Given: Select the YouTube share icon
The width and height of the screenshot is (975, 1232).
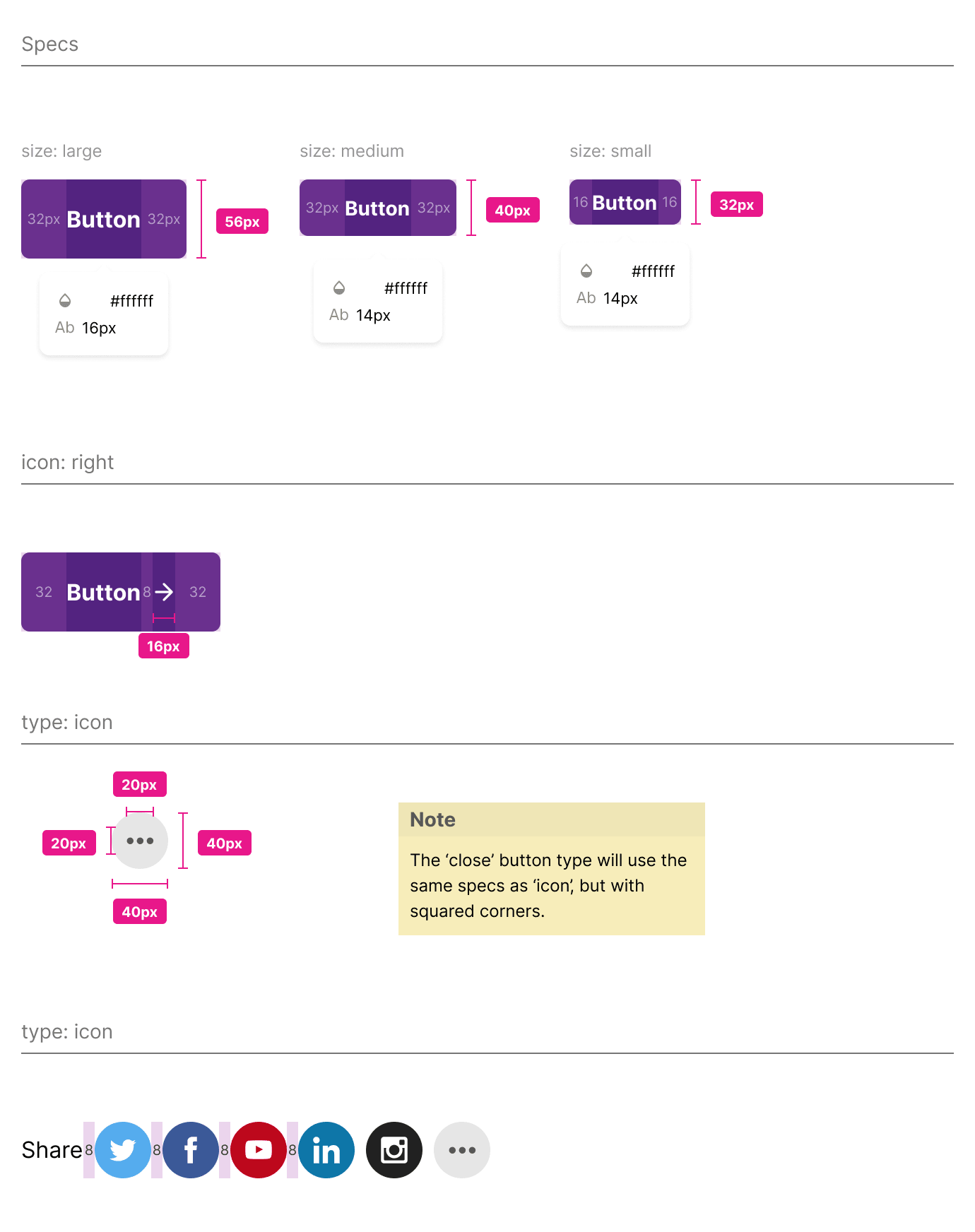Looking at the screenshot, I should point(259,1150).
